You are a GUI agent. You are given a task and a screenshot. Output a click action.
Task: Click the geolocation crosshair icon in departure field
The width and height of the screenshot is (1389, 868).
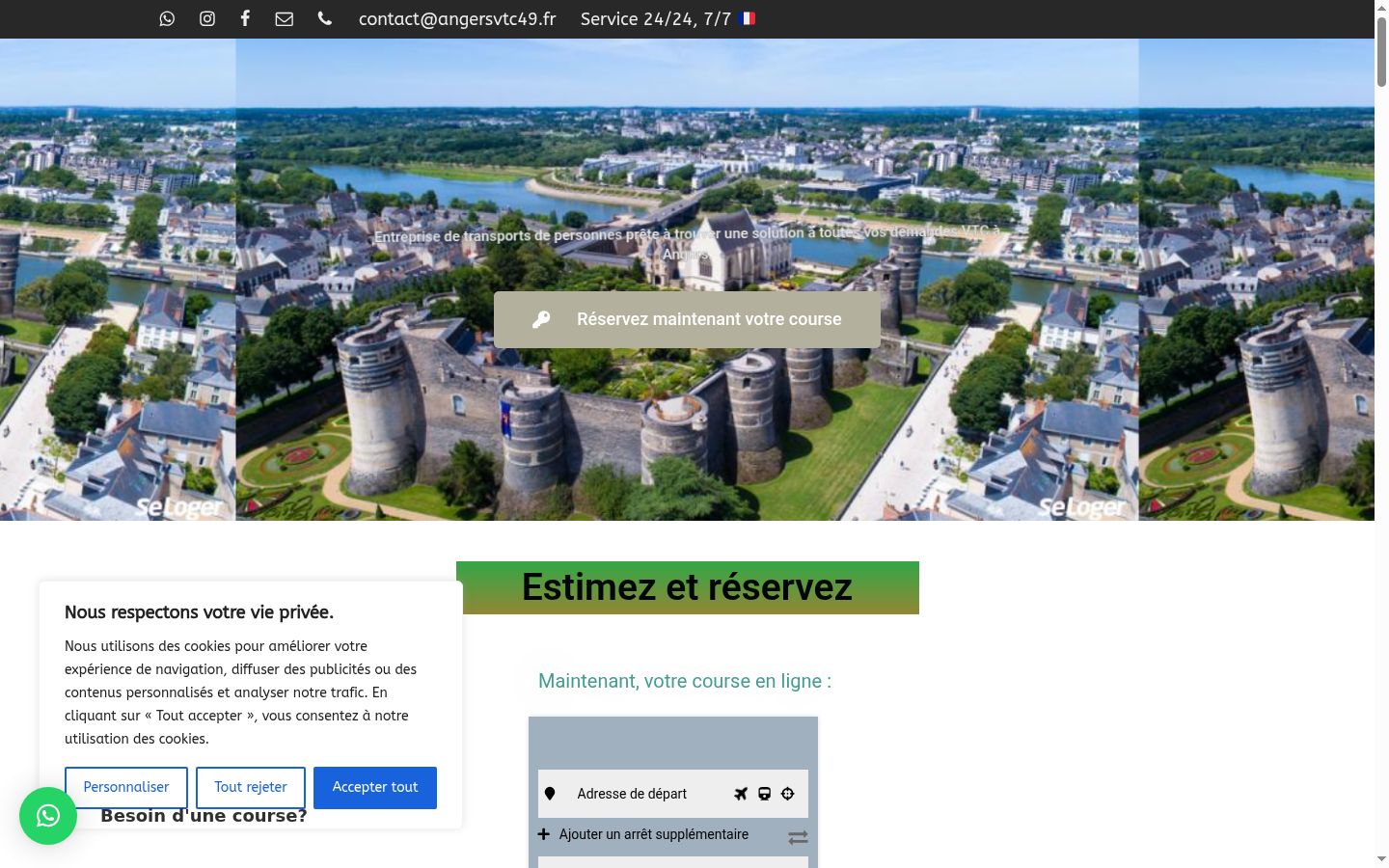pos(788,794)
